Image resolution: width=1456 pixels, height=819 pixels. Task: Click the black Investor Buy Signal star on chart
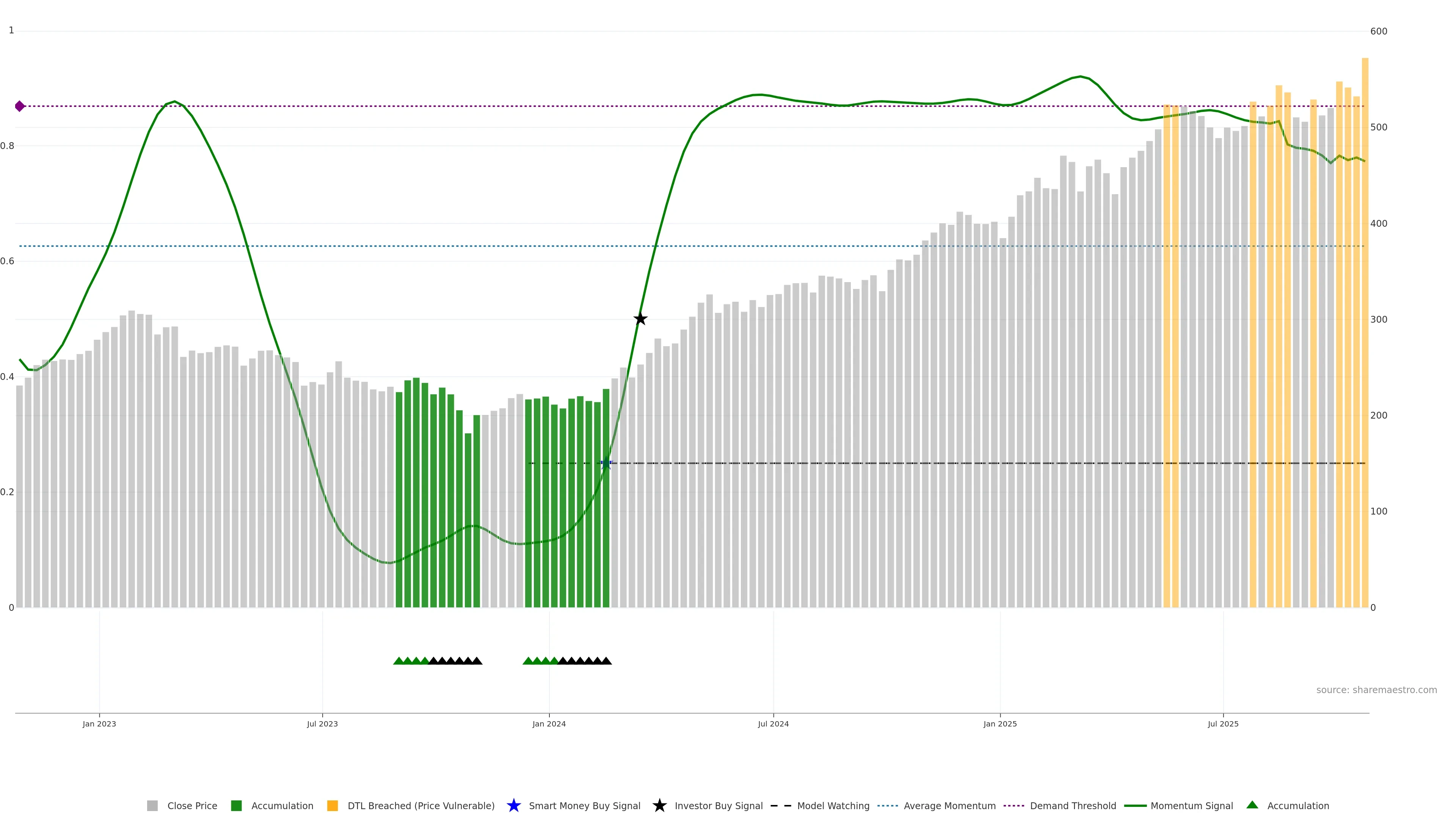(x=640, y=319)
